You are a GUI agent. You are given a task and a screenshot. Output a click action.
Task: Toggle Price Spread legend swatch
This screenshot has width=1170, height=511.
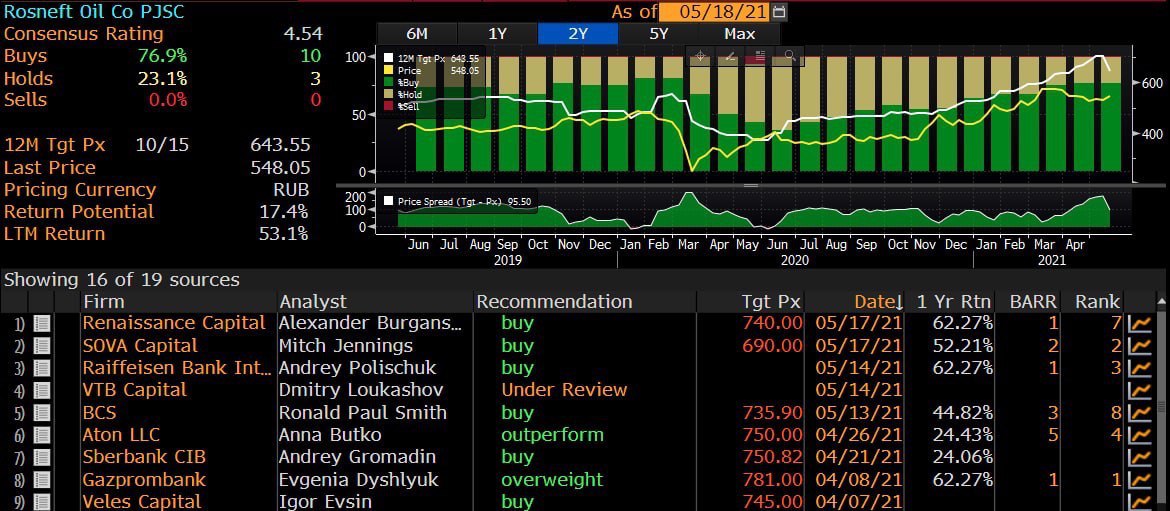pyautogui.click(x=388, y=201)
